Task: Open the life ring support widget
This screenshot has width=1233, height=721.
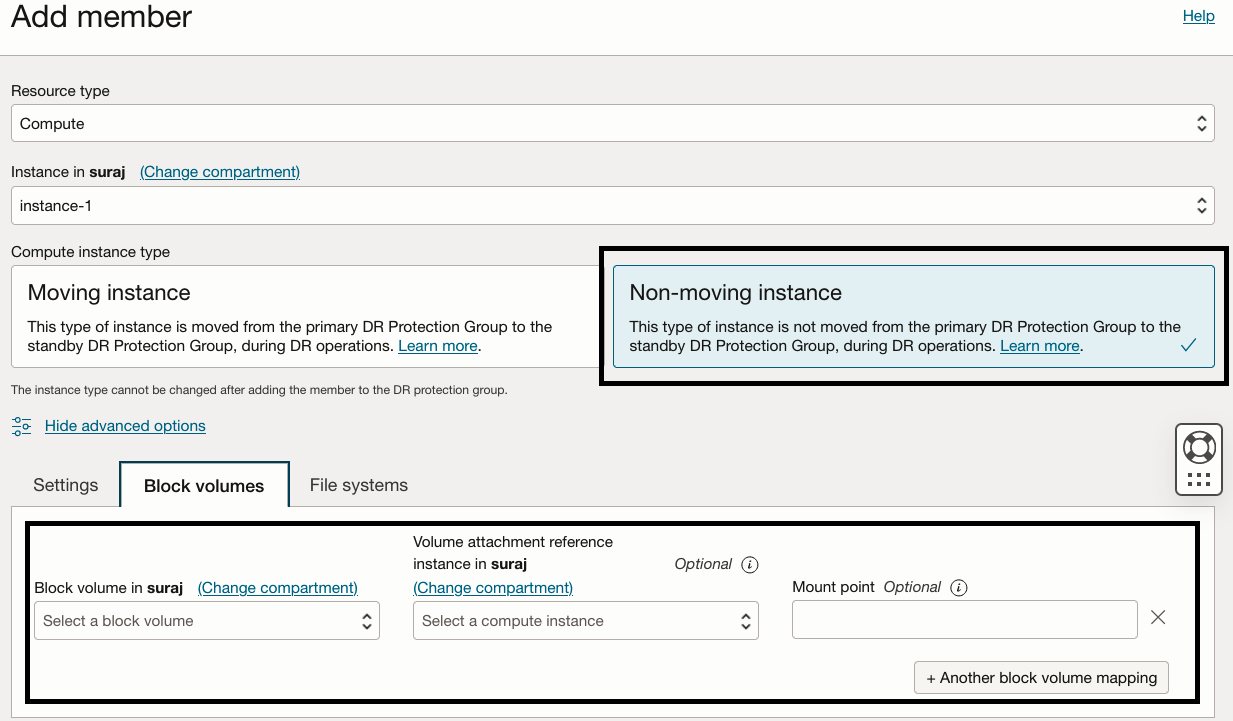Action: 1198,446
